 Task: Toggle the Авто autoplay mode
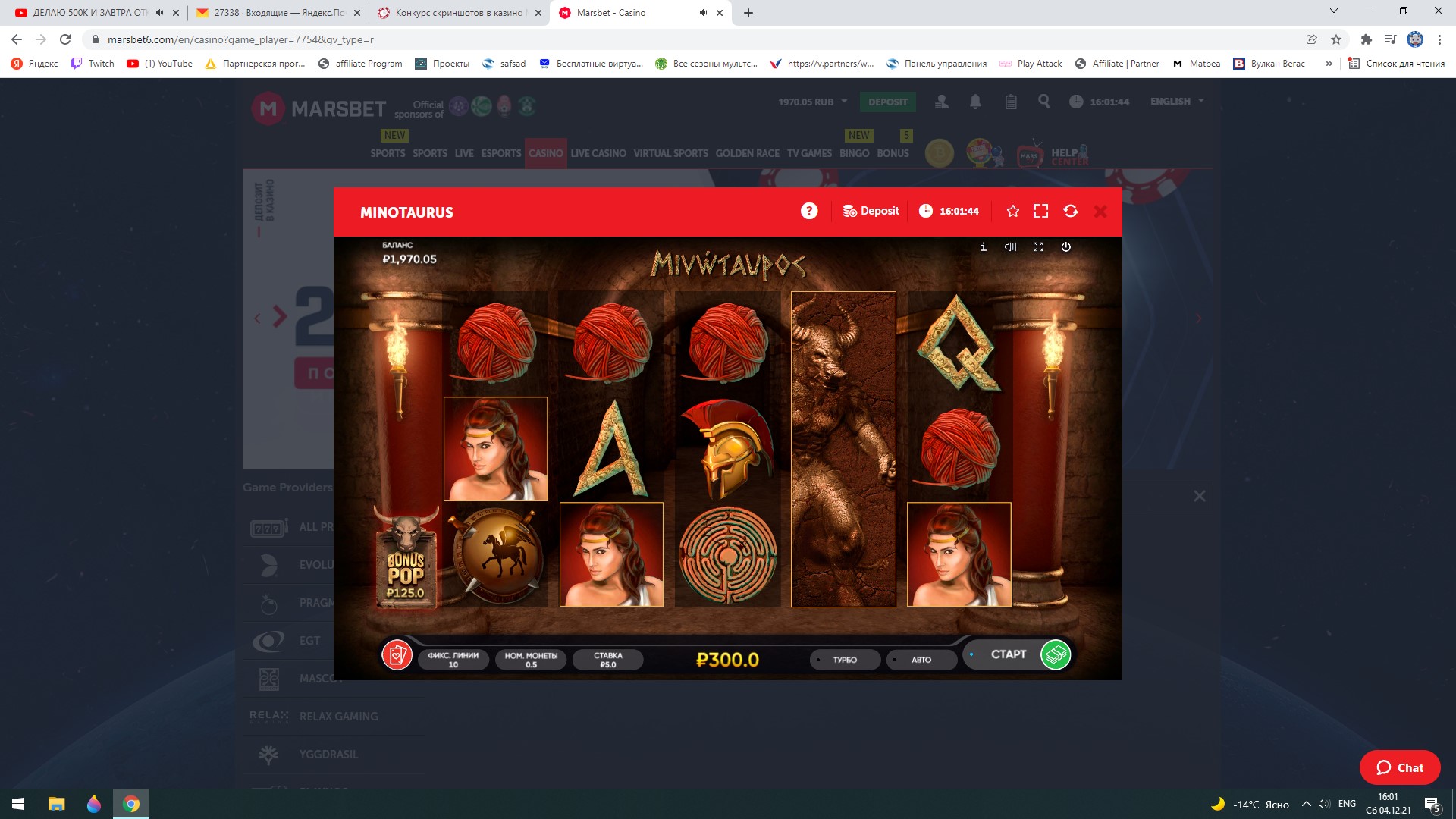(x=921, y=660)
